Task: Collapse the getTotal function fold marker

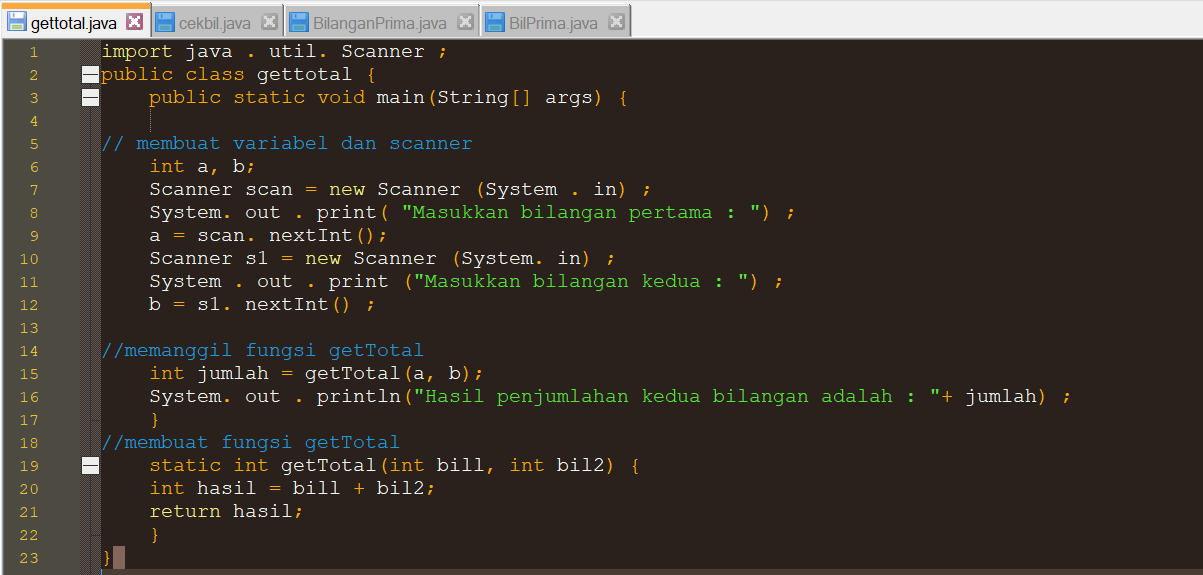Action: (x=90, y=465)
